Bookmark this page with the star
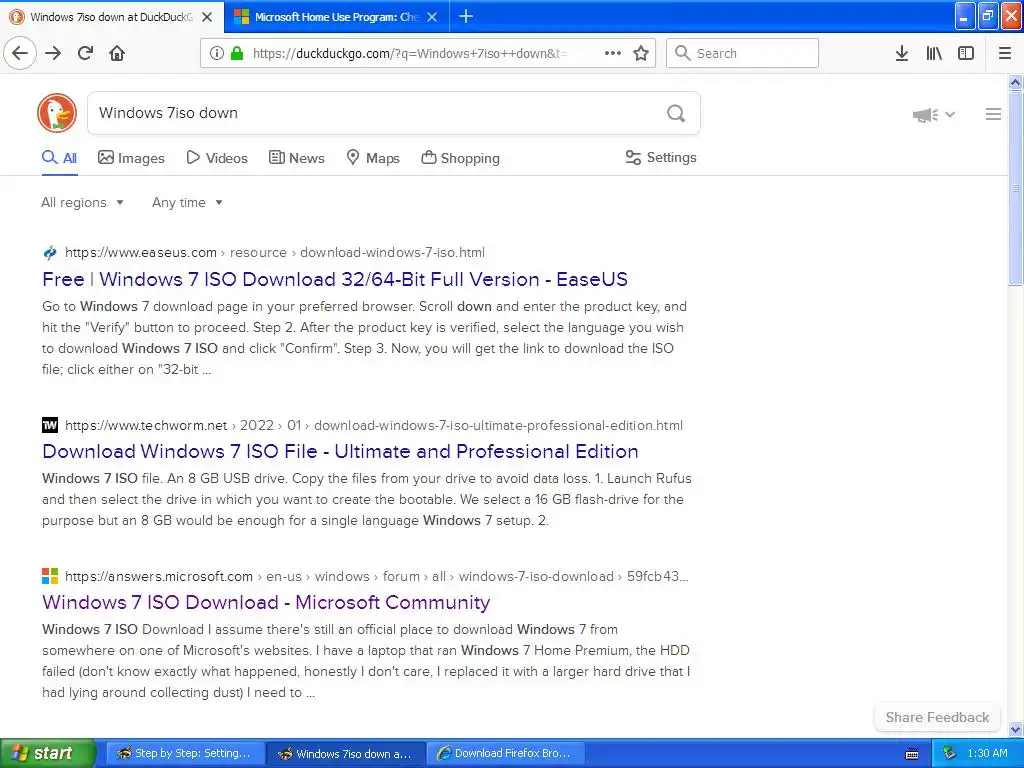Viewport: 1024px width, 768px height. [641, 53]
